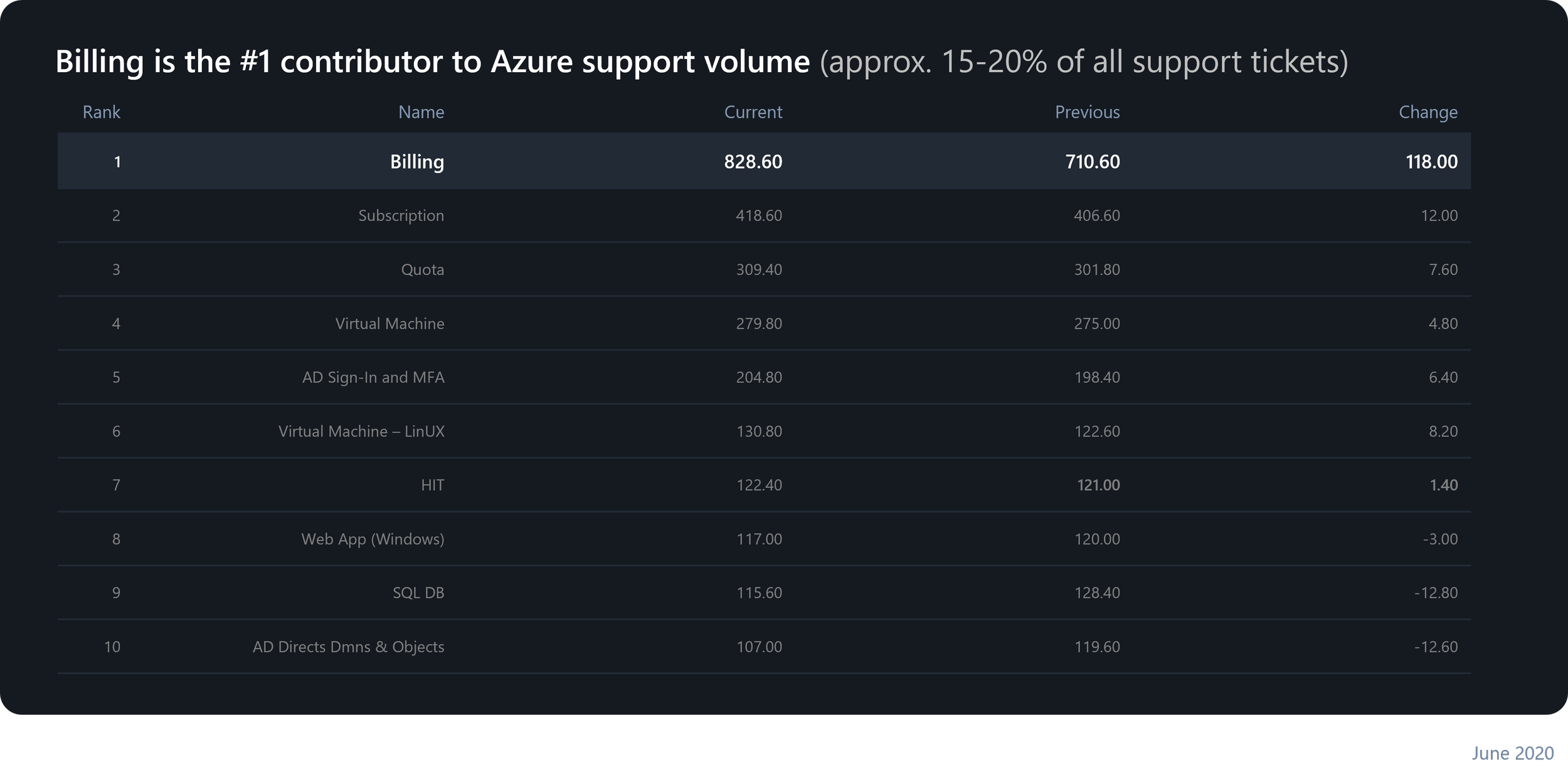Click the Subscription row name
The height and width of the screenshot is (775, 1568).
point(401,216)
